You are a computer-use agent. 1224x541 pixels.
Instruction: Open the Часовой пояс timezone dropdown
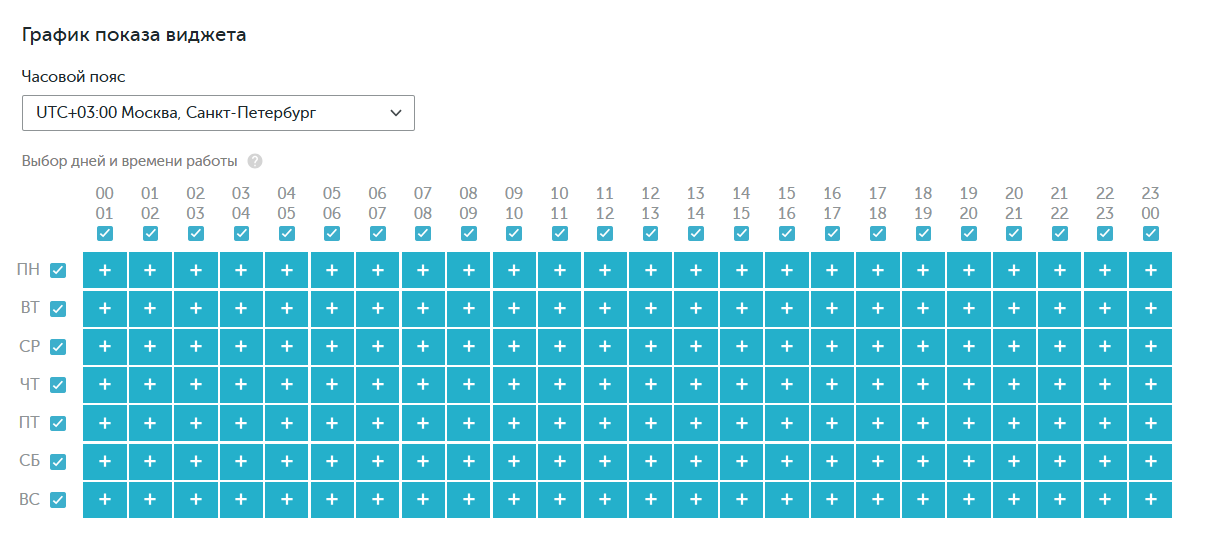[218, 113]
